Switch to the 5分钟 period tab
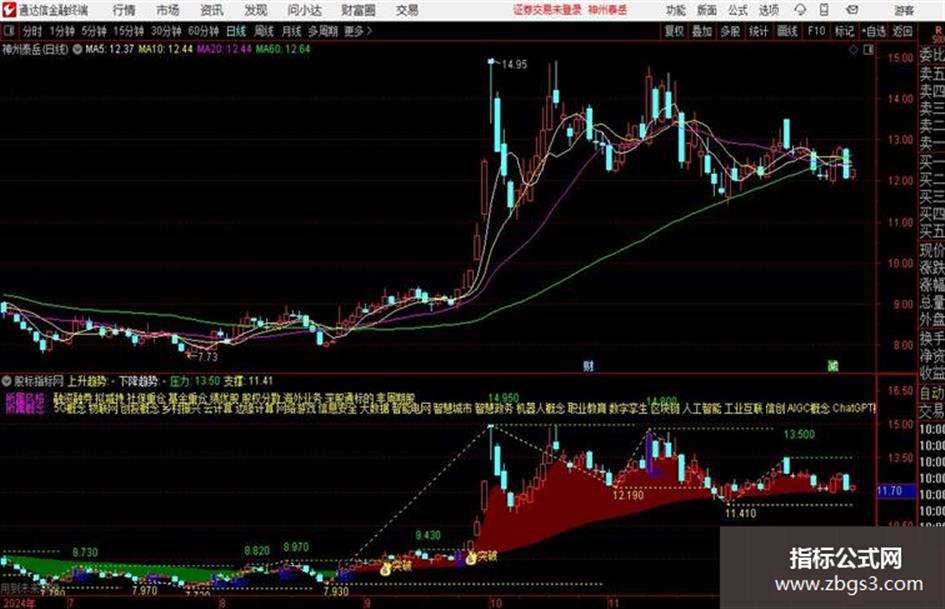This screenshot has width=945, height=609. tap(94, 31)
